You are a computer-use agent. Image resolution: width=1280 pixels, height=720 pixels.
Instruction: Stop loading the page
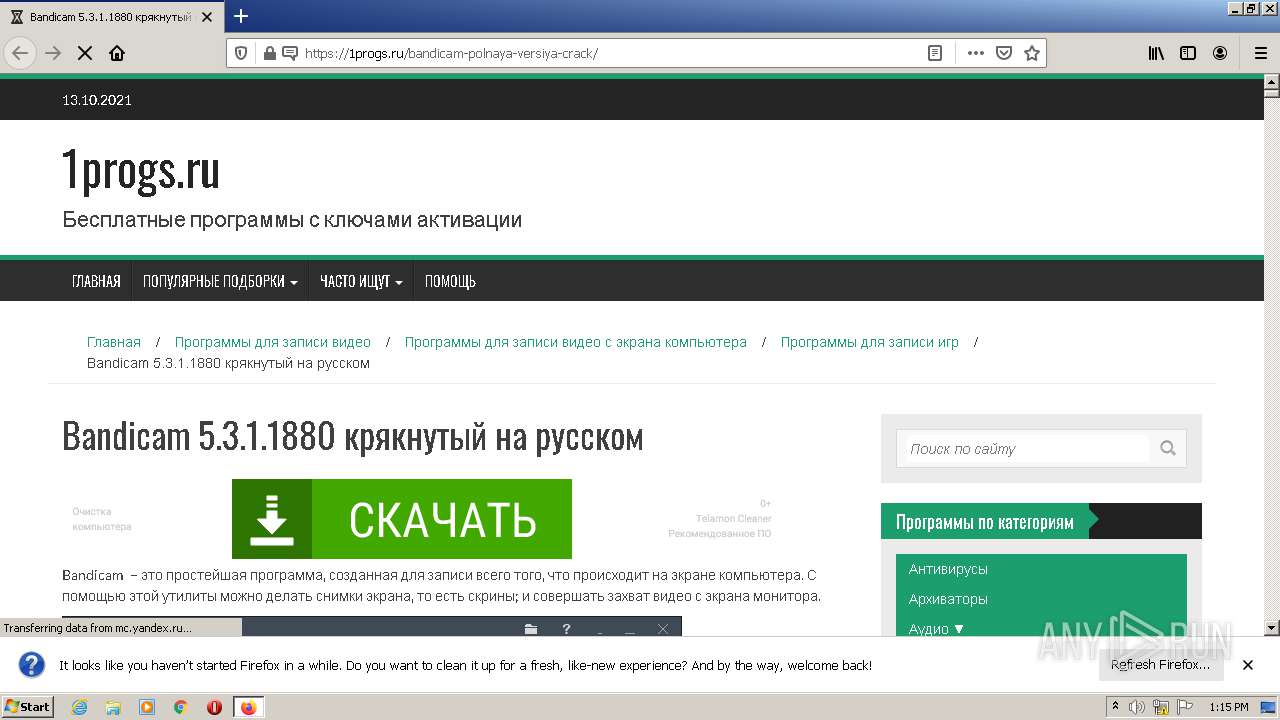pos(85,53)
